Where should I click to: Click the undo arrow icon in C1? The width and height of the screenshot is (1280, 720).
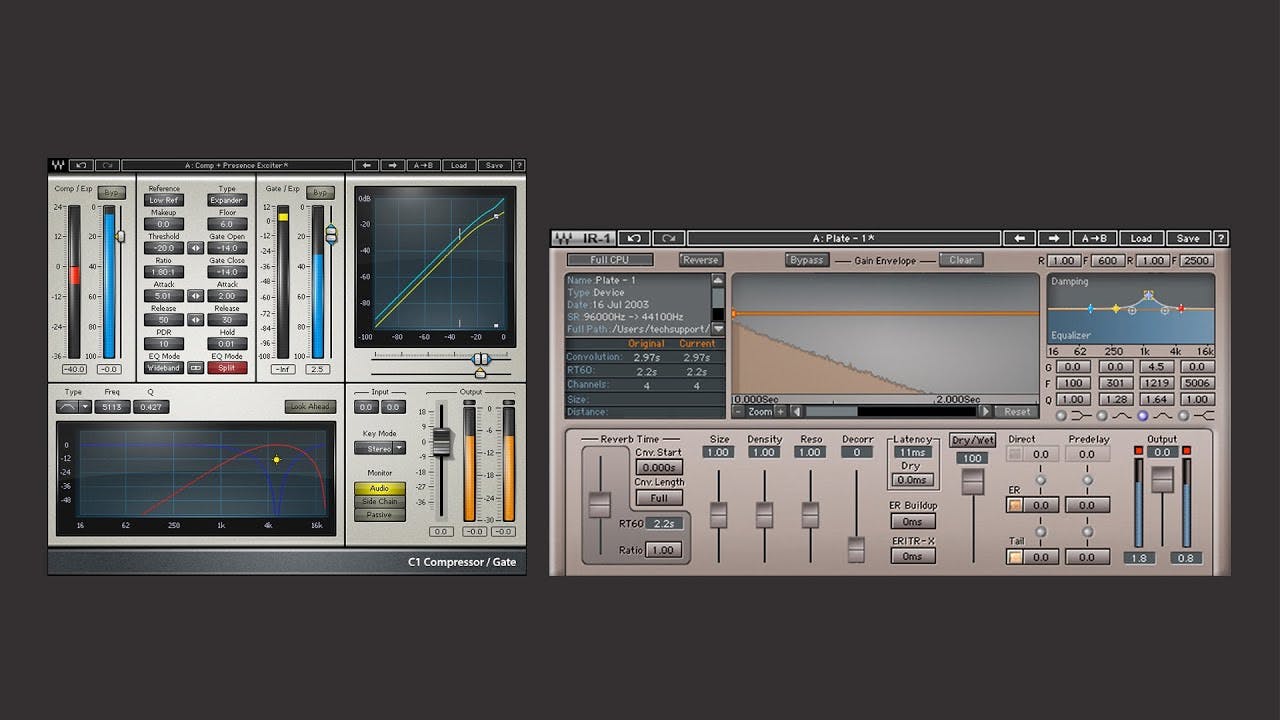(x=81, y=165)
